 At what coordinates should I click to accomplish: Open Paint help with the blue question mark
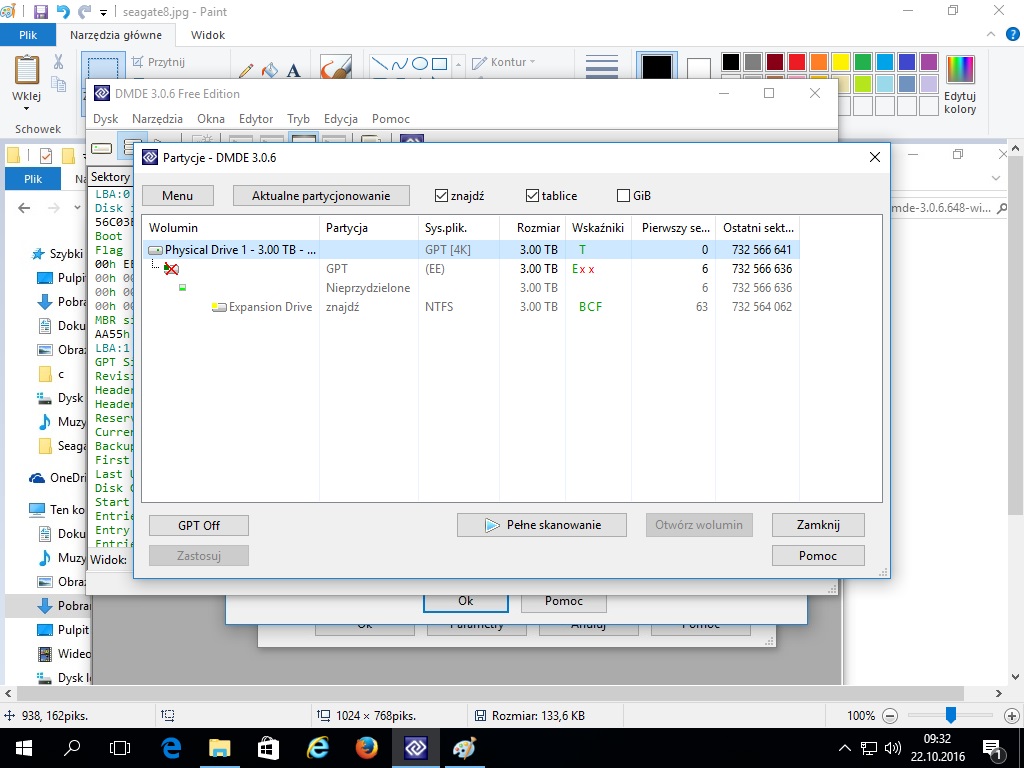(x=1012, y=35)
